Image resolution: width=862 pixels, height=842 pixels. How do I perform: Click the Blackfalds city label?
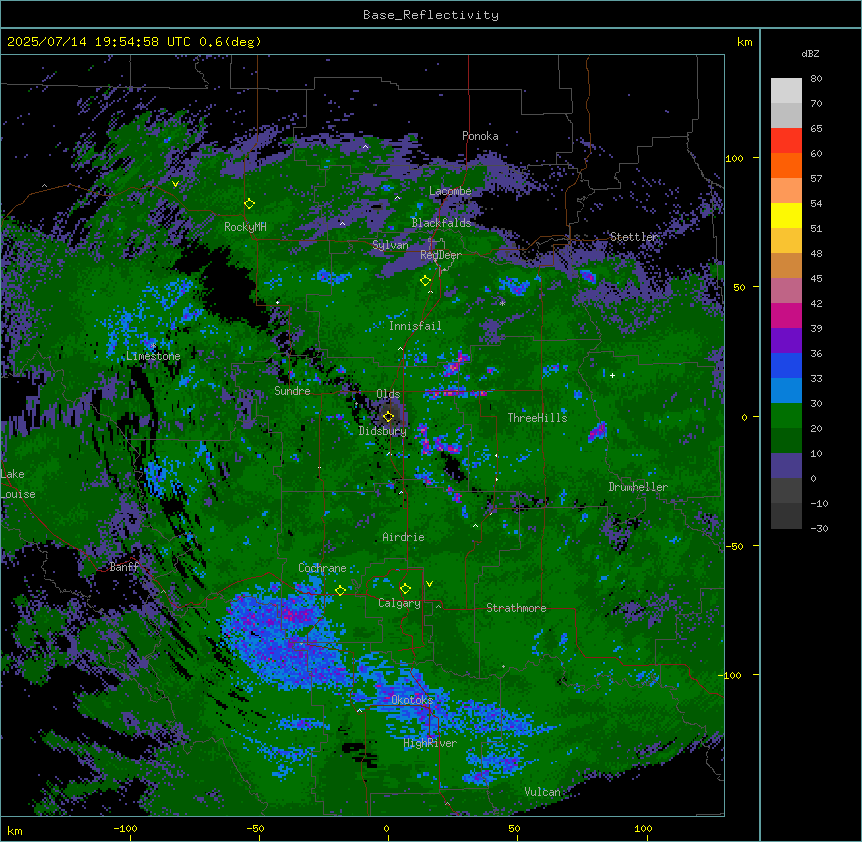441,223
